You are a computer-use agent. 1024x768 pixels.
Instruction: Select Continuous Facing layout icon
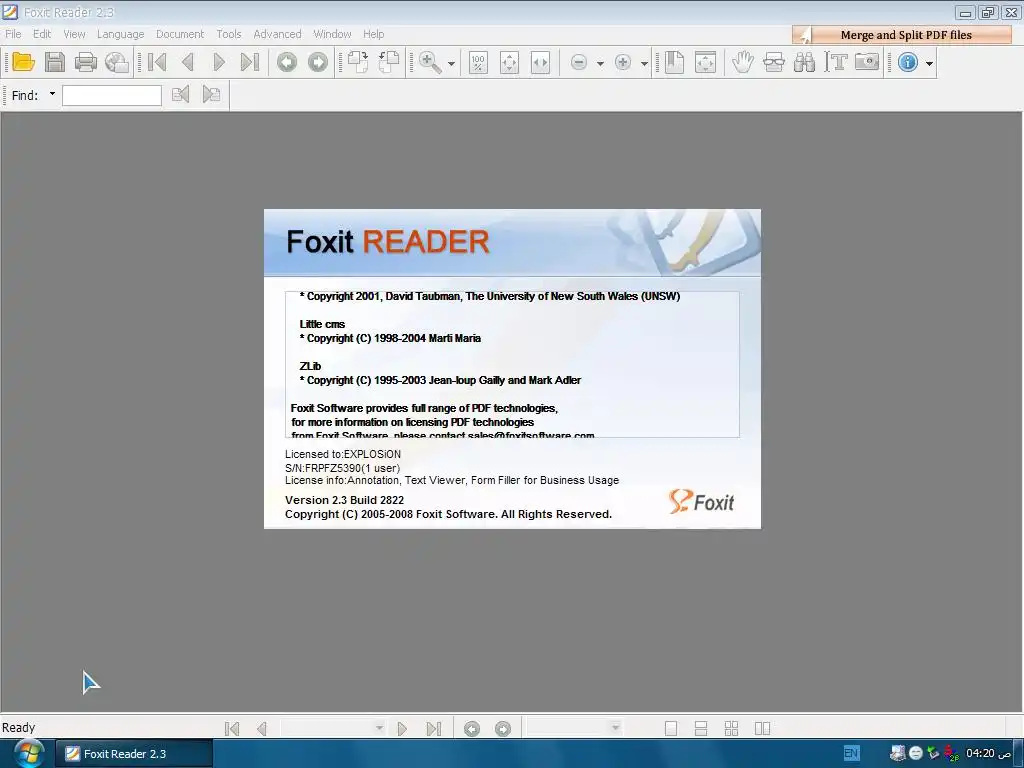pyautogui.click(x=731, y=728)
